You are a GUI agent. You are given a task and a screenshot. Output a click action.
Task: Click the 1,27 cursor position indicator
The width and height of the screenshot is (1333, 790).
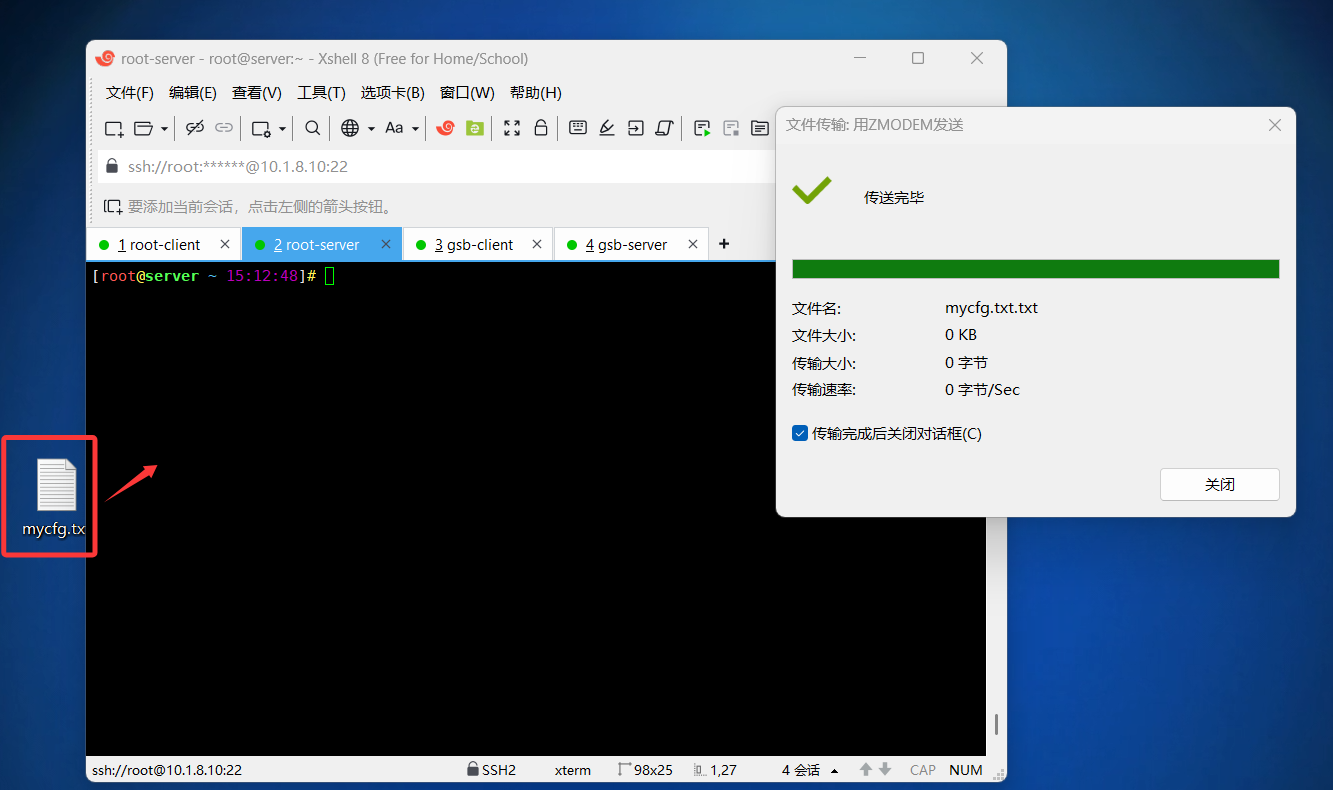(x=715, y=770)
